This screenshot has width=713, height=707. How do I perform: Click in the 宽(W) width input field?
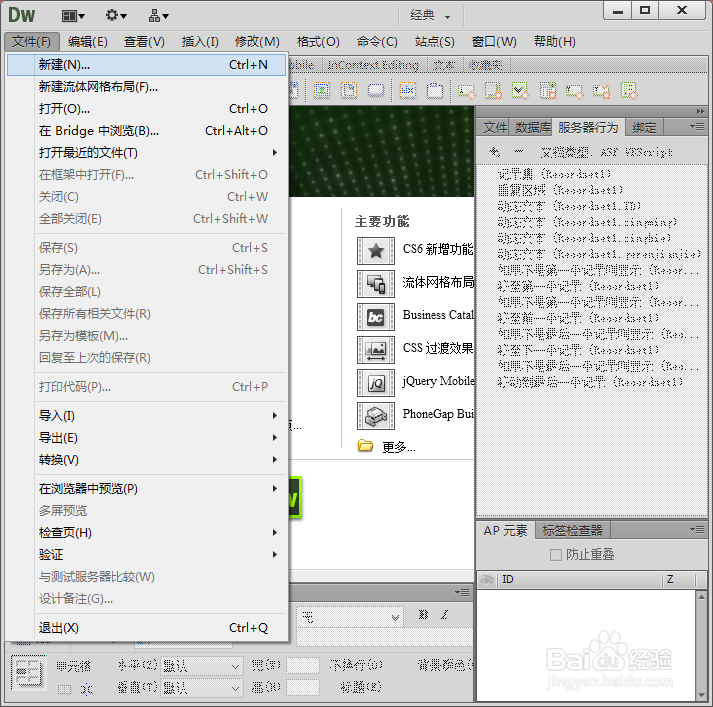302,666
